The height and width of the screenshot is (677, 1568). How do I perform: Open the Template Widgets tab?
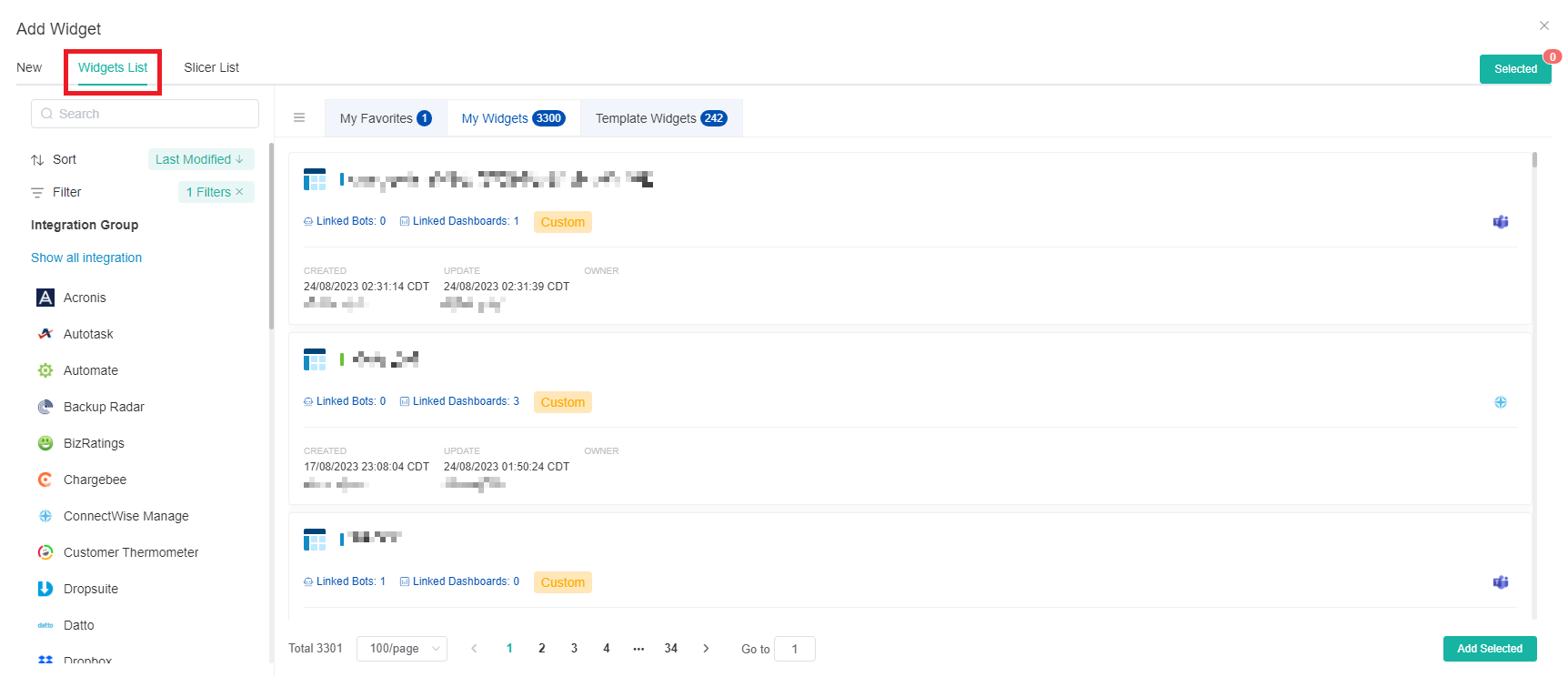point(661,118)
